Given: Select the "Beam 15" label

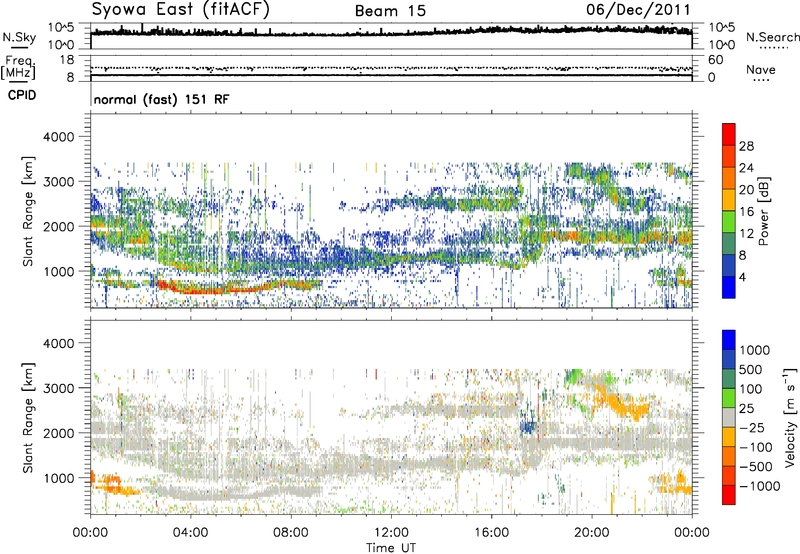Looking at the screenshot, I should [x=390, y=11].
